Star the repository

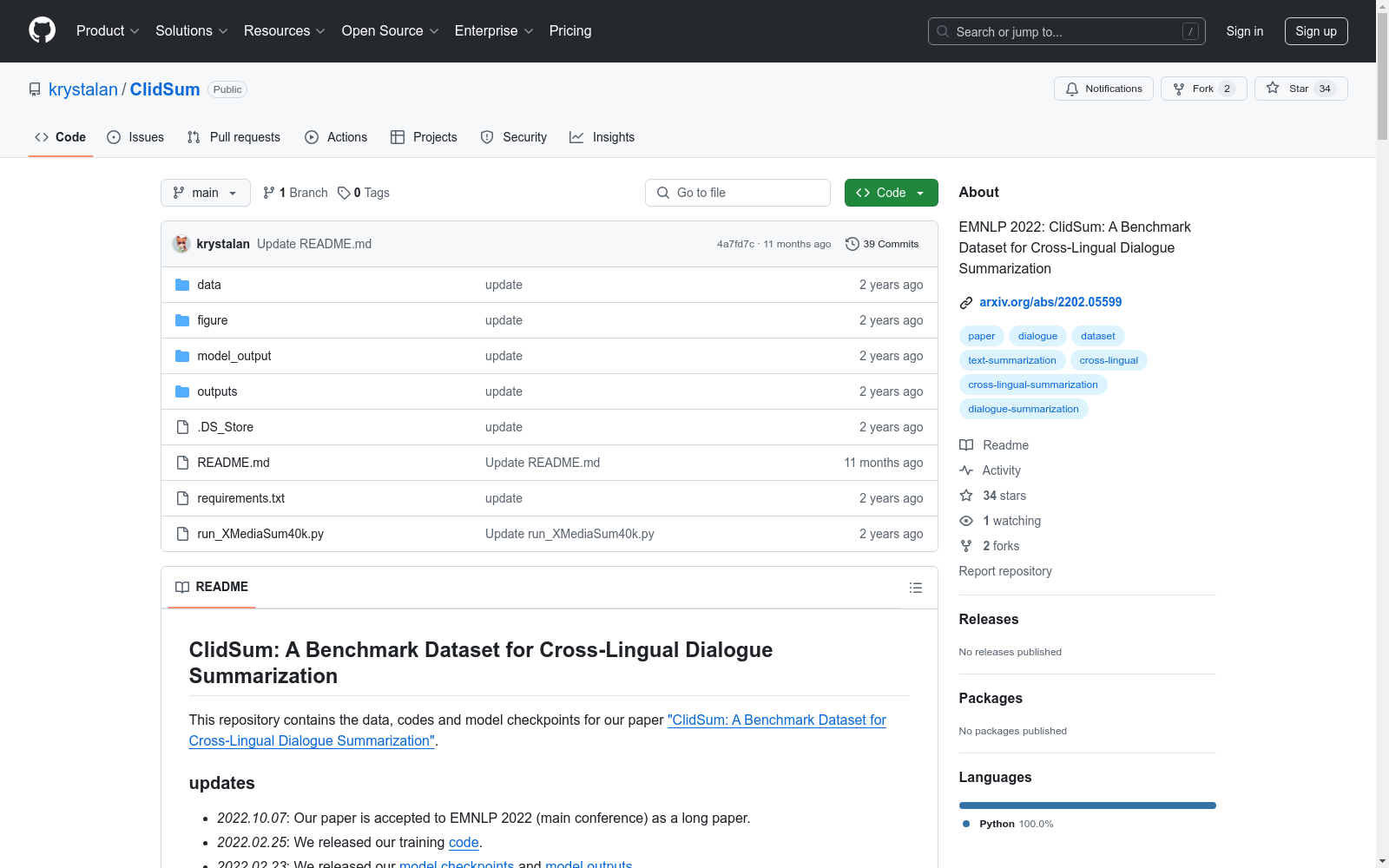click(x=1300, y=89)
